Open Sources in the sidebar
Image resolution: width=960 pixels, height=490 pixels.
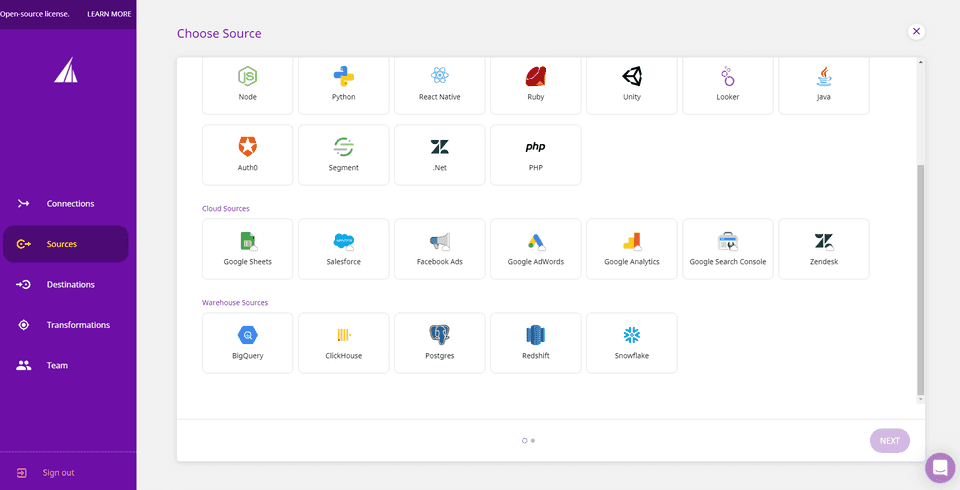66,244
